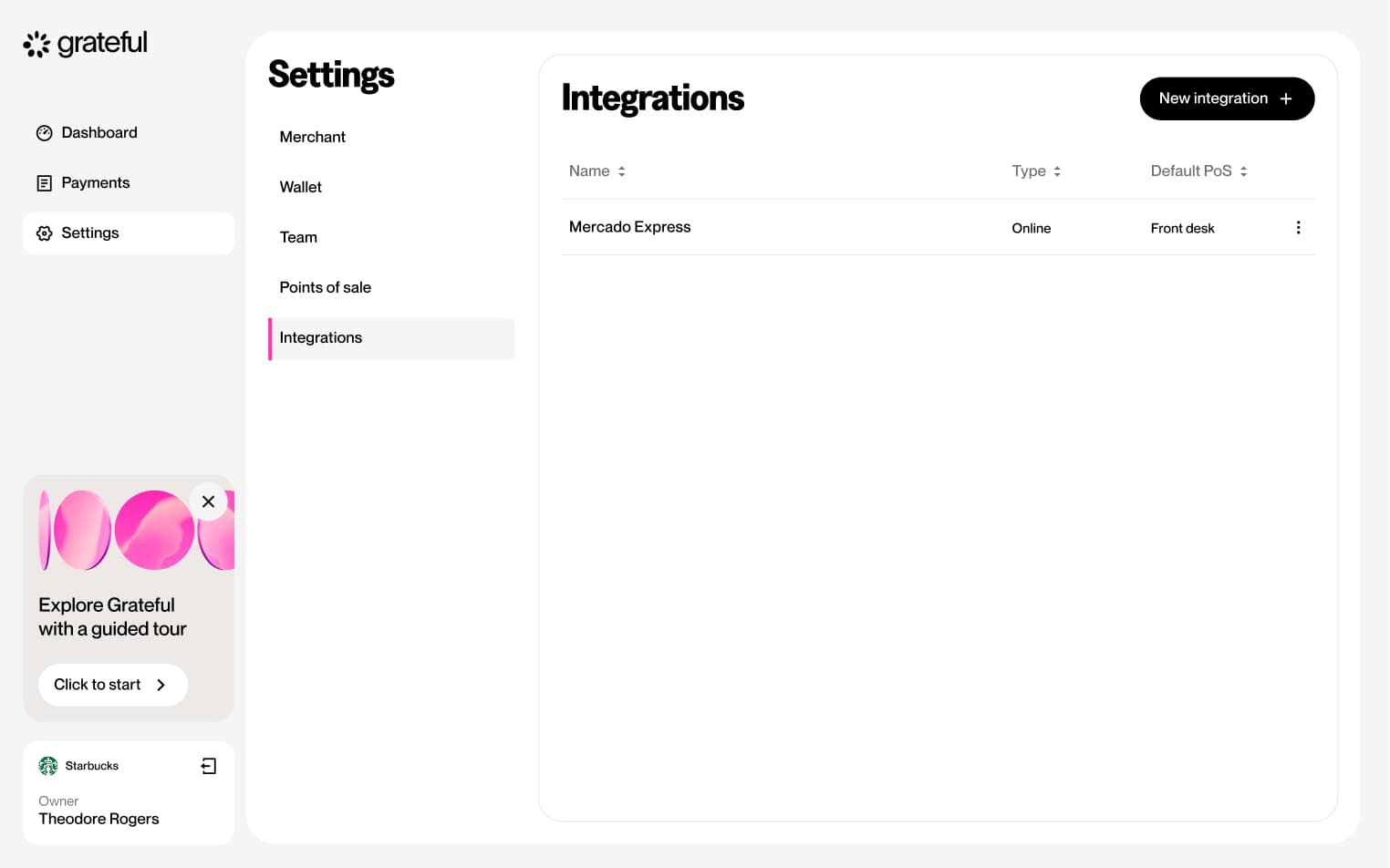This screenshot has width=1390, height=868.
Task: Click the Dashboard gauge icon
Action: click(44, 133)
